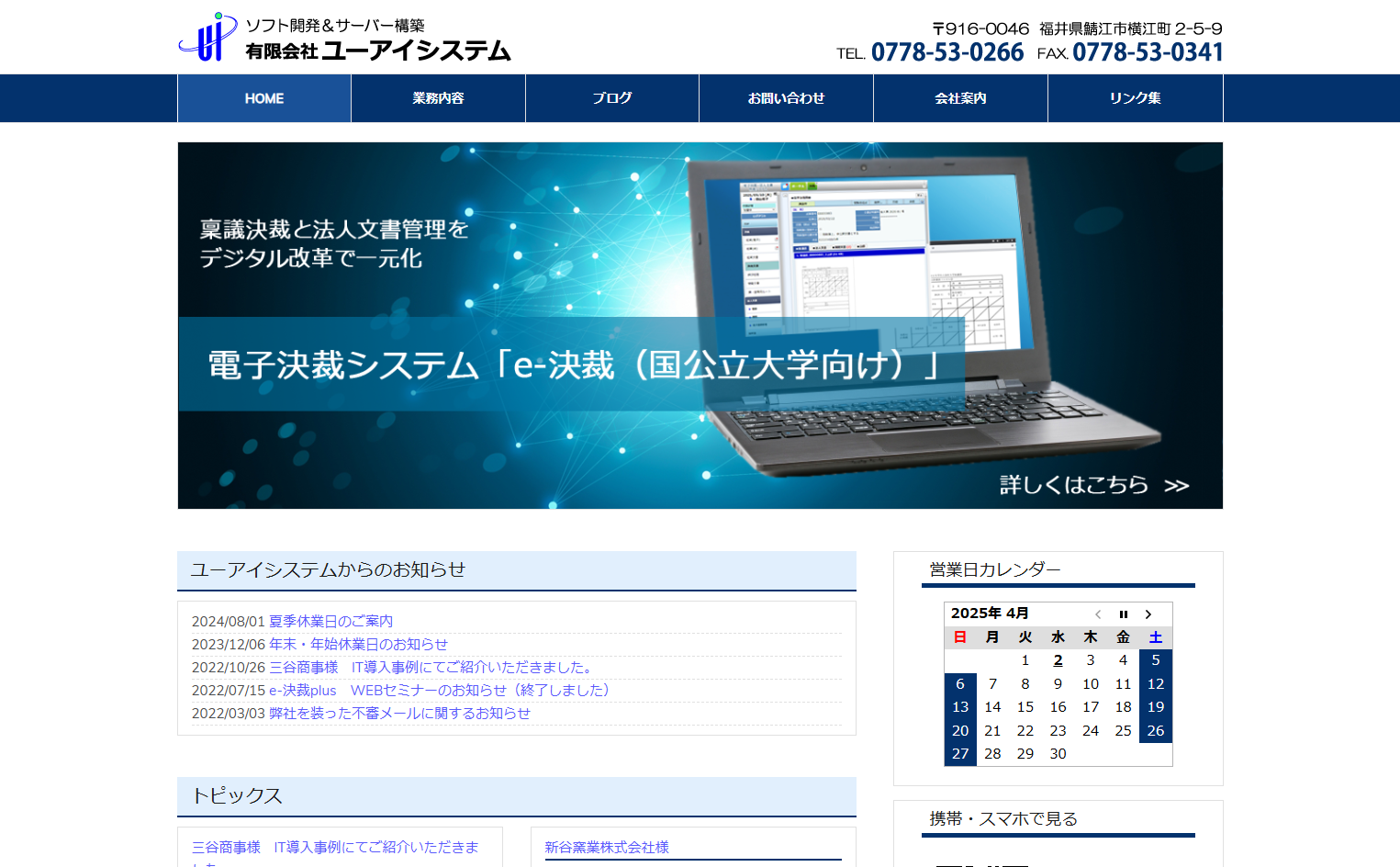Click 詳しくはこちら on the hero banner
Image resolution: width=1400 pixels, height=867 pixels.
point(1093,485)
